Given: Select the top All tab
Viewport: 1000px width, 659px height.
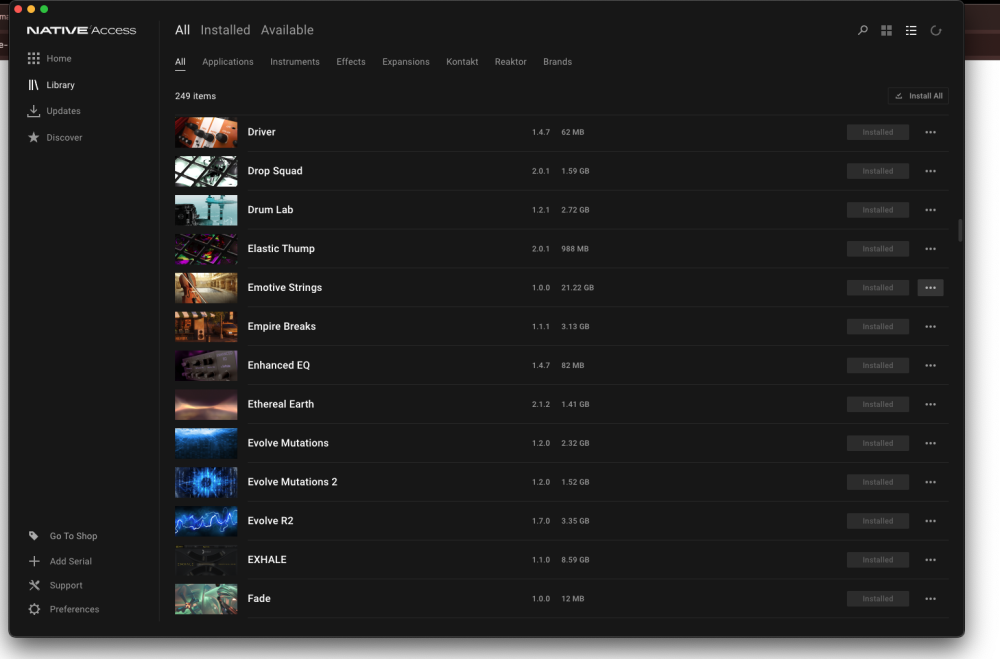Looking at the screenshot, I should 182,30.
